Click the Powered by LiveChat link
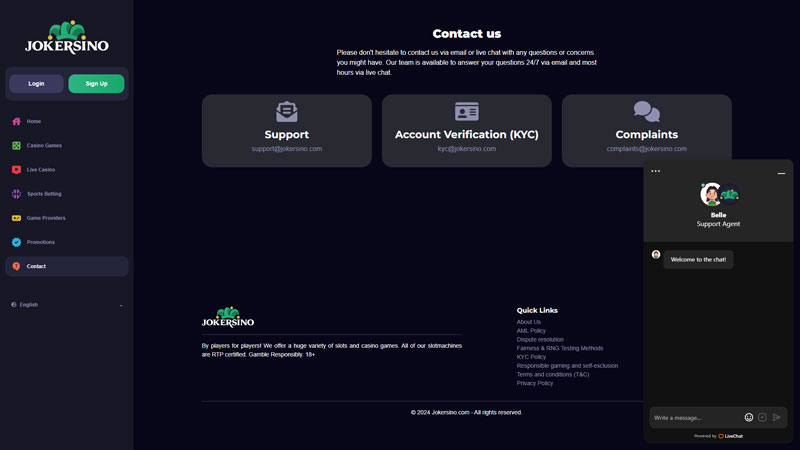The width and height of the screenshot is (800, 450). point(718,436)
